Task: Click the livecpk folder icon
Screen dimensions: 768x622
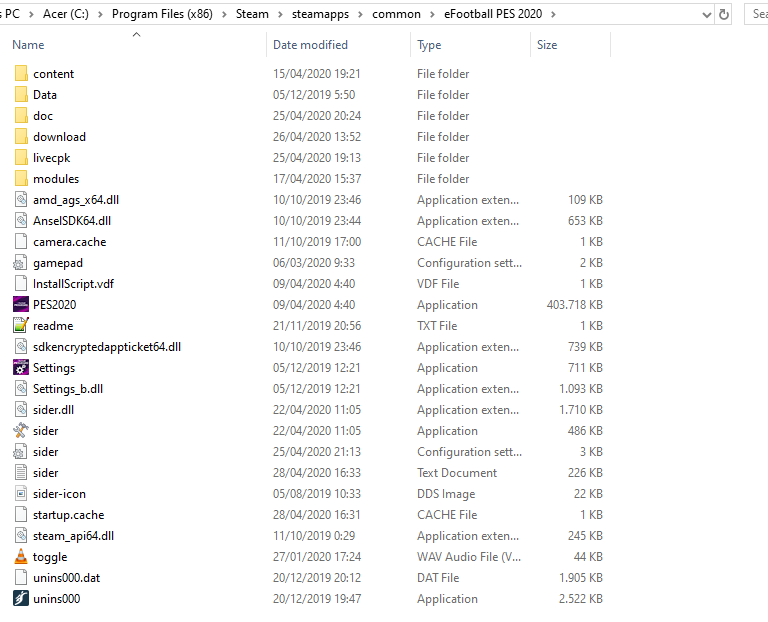Action: coord(21,158)
